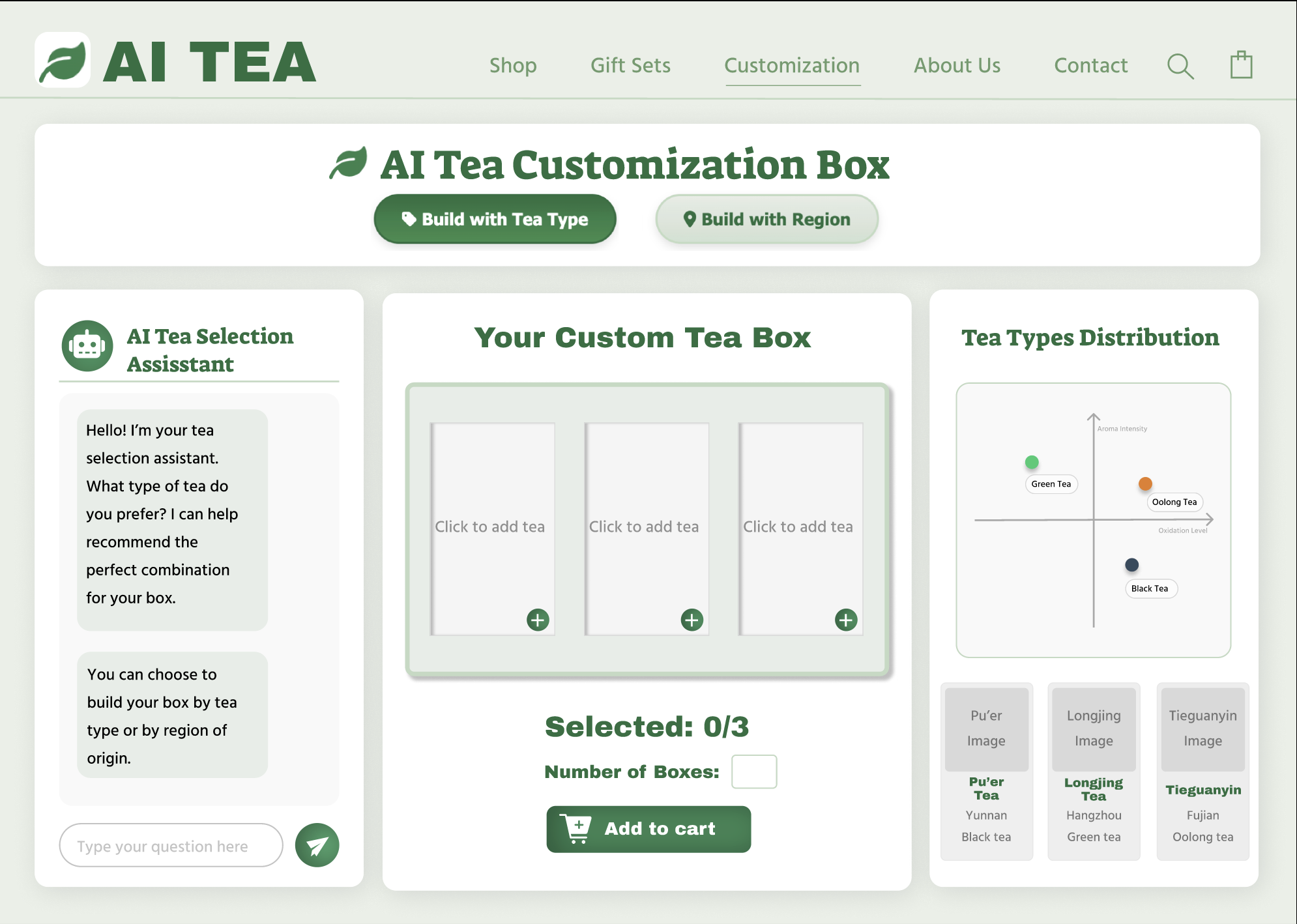Click the AI TEA leaf logo

(x=63, y=61)
